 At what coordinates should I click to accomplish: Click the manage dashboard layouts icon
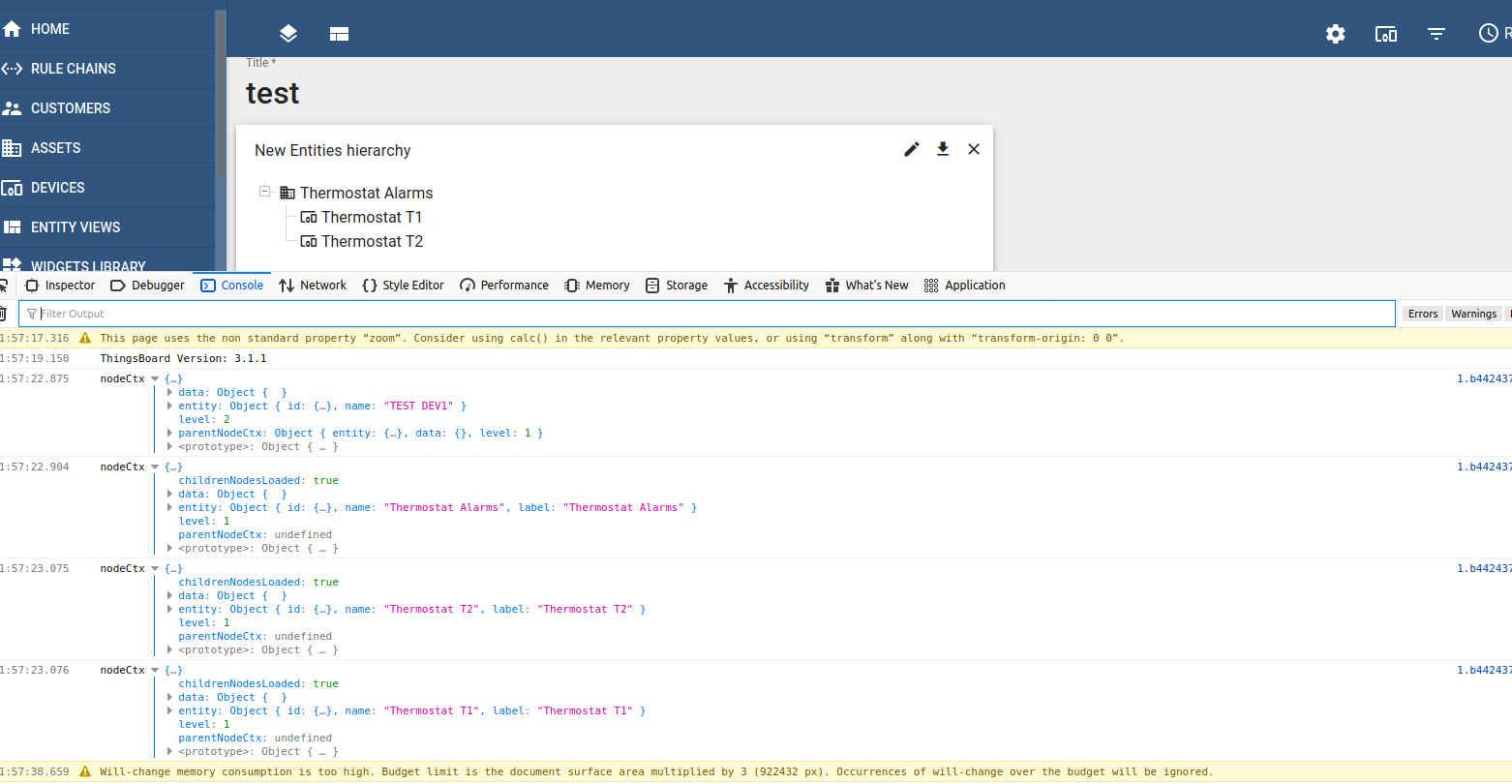(339, 33)
